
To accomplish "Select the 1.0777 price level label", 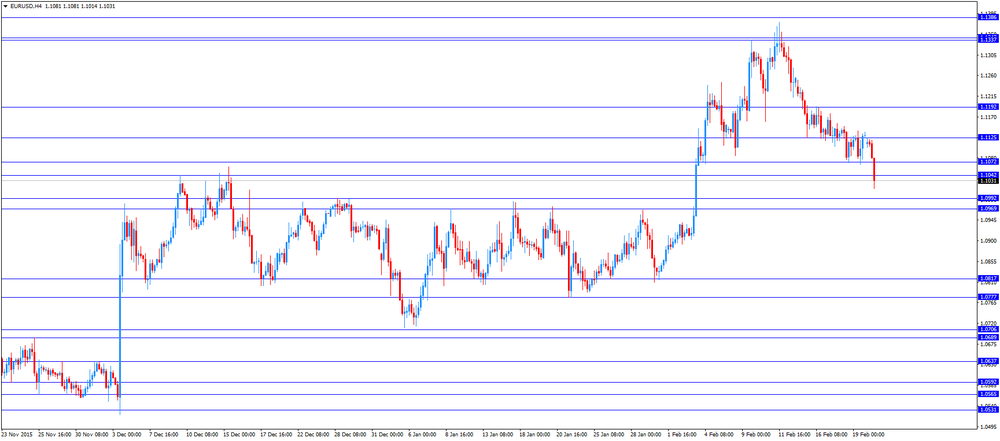I will (x=988, y=297).
